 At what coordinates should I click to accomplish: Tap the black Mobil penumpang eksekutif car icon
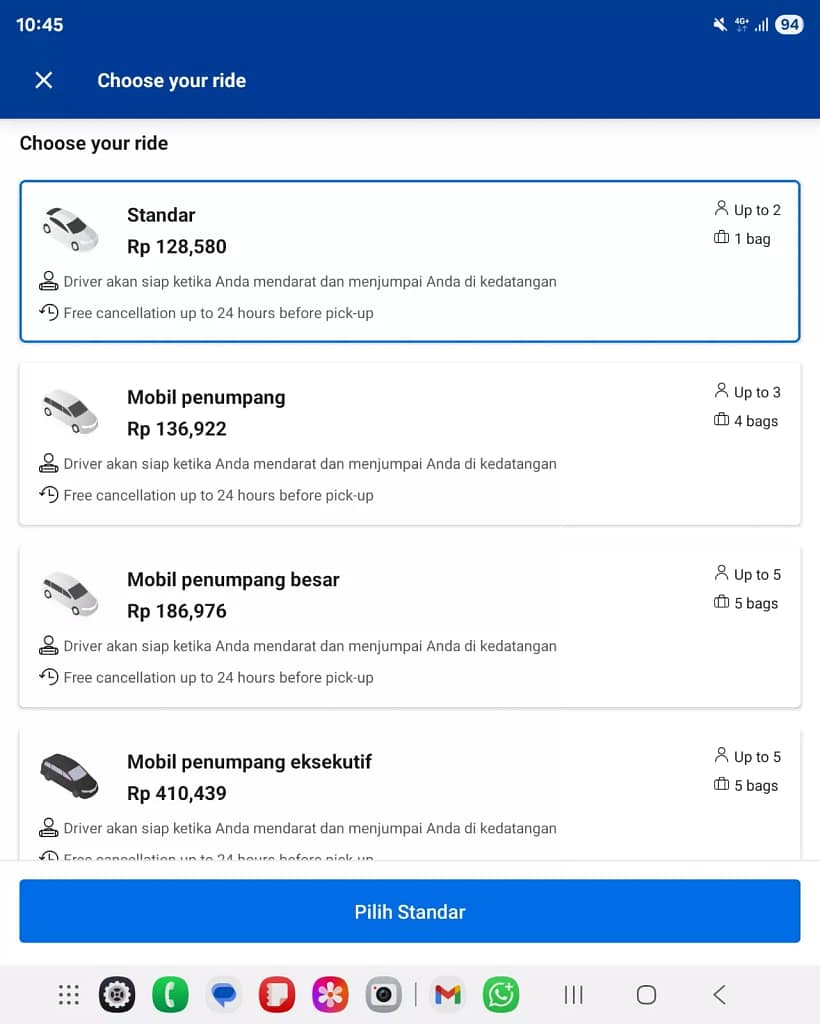69,776
